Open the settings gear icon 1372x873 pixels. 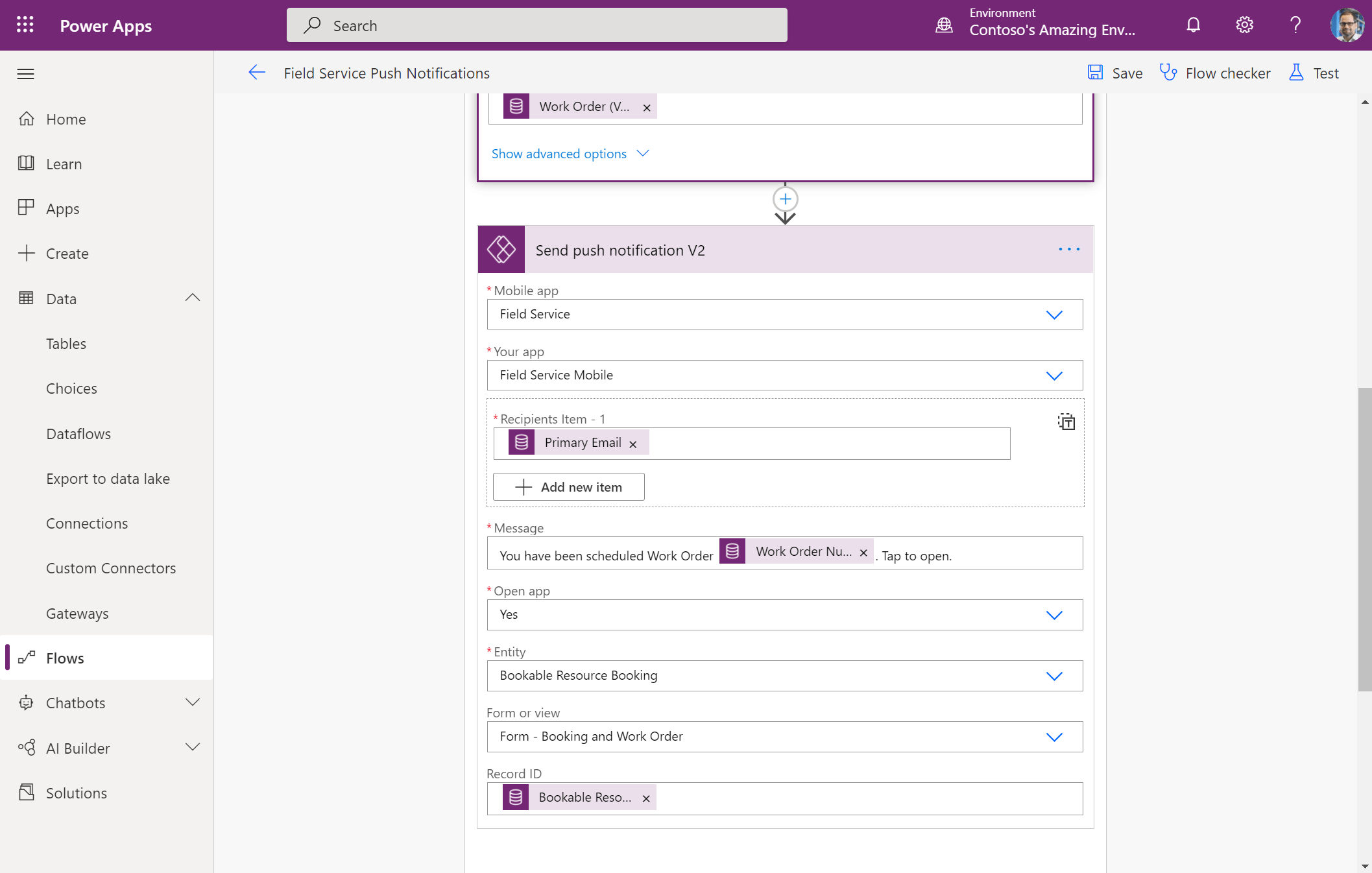pyautogui.click(x=1244, y=25)
